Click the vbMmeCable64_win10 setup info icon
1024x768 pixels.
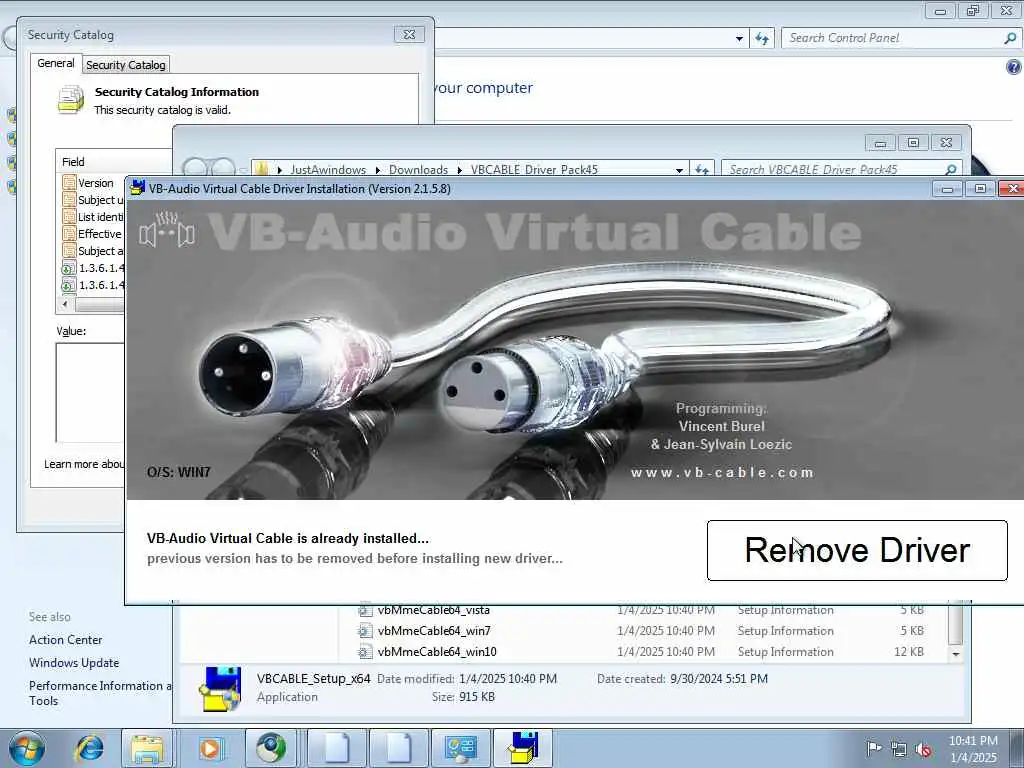click(365, 652)
